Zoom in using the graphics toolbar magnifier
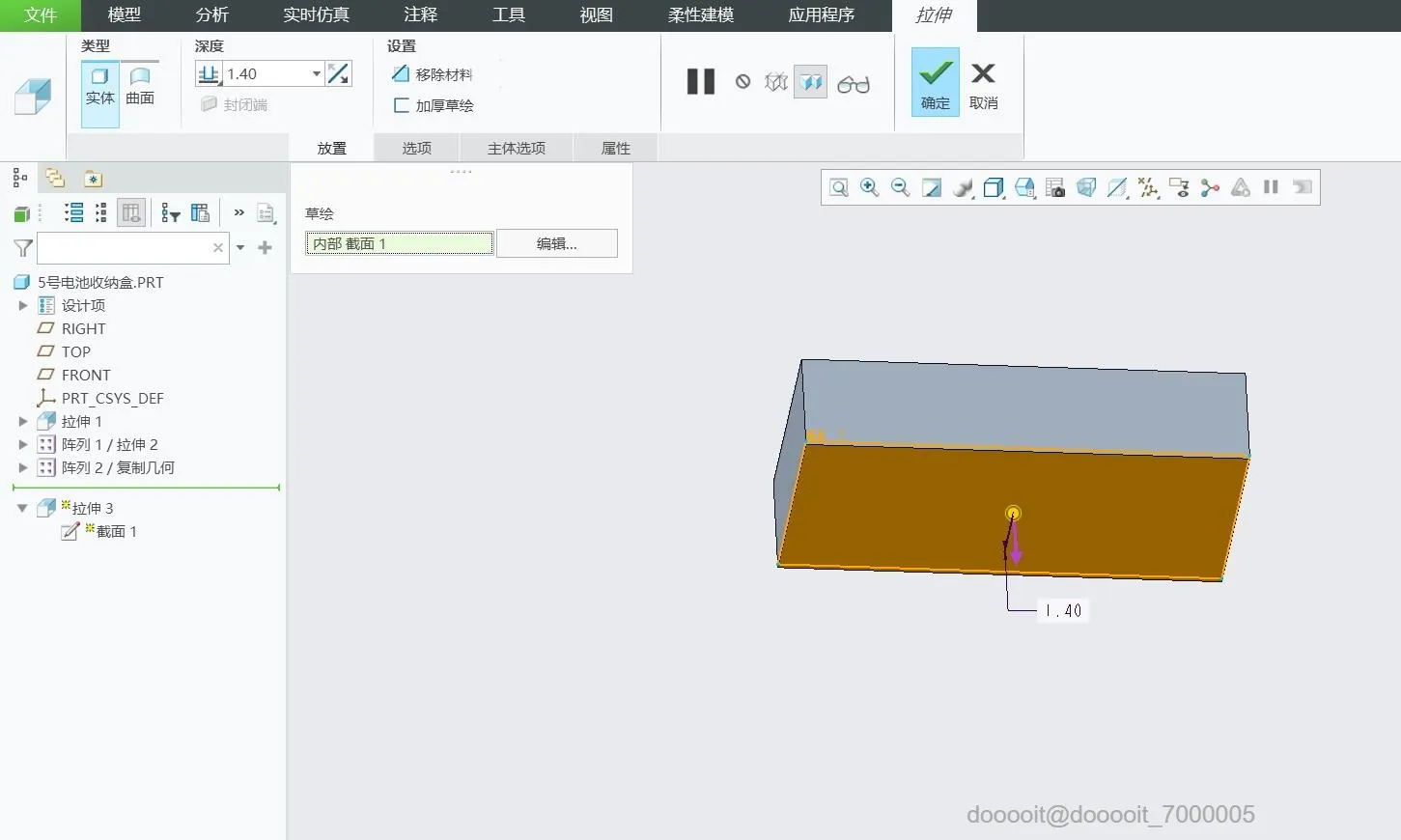The height and width of the screenshot is (840, 1401). pyautogui.click(x=869, y=187)
